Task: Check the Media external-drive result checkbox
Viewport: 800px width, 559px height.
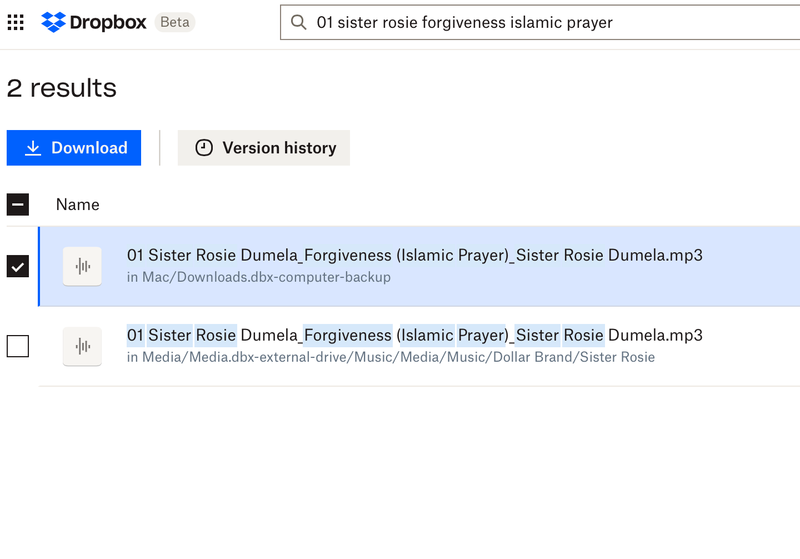Action: (x=18, y=346)
